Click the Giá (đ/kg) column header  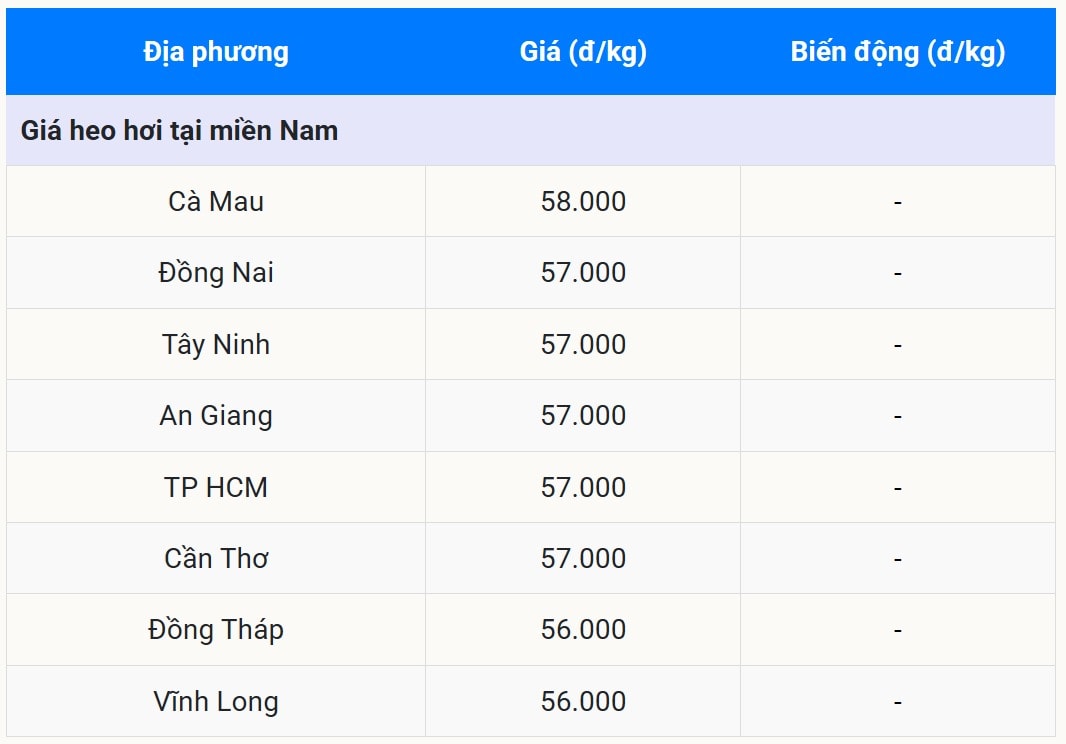583,52
